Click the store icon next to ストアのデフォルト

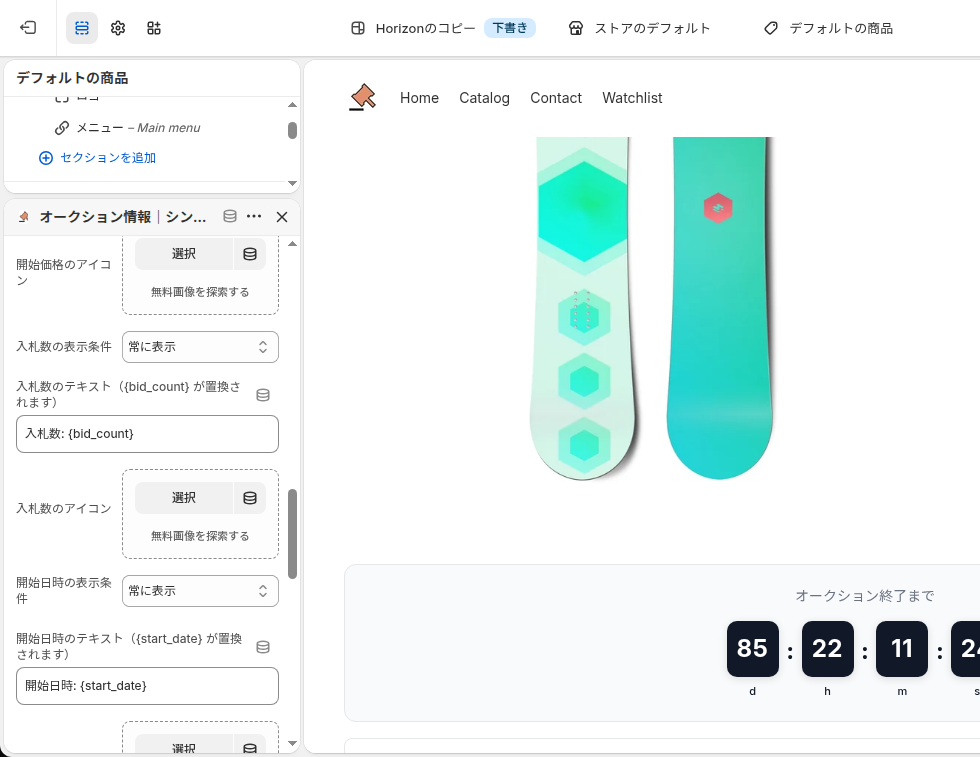(576, 28)
